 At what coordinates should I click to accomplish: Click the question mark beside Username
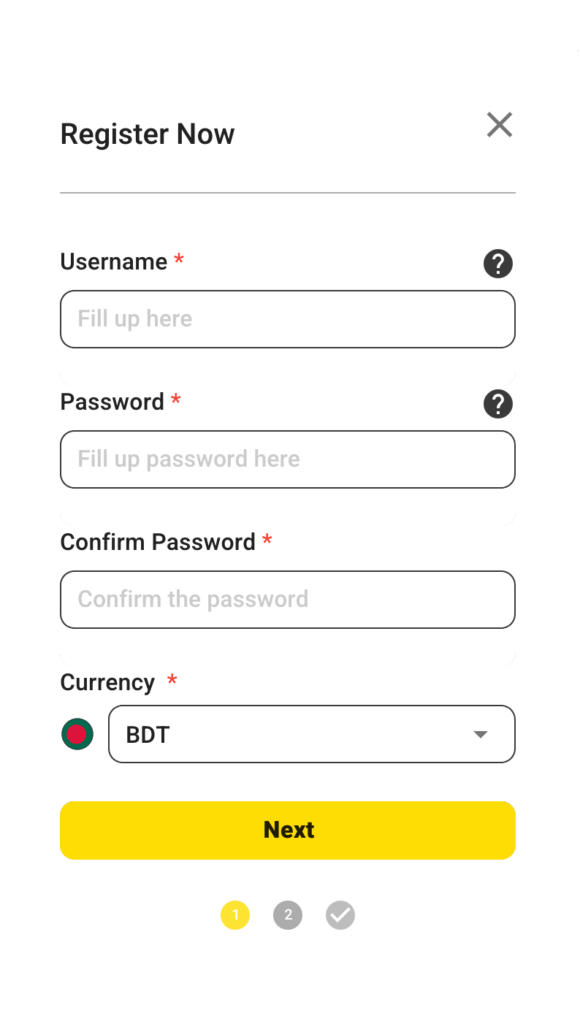(497, 264)
